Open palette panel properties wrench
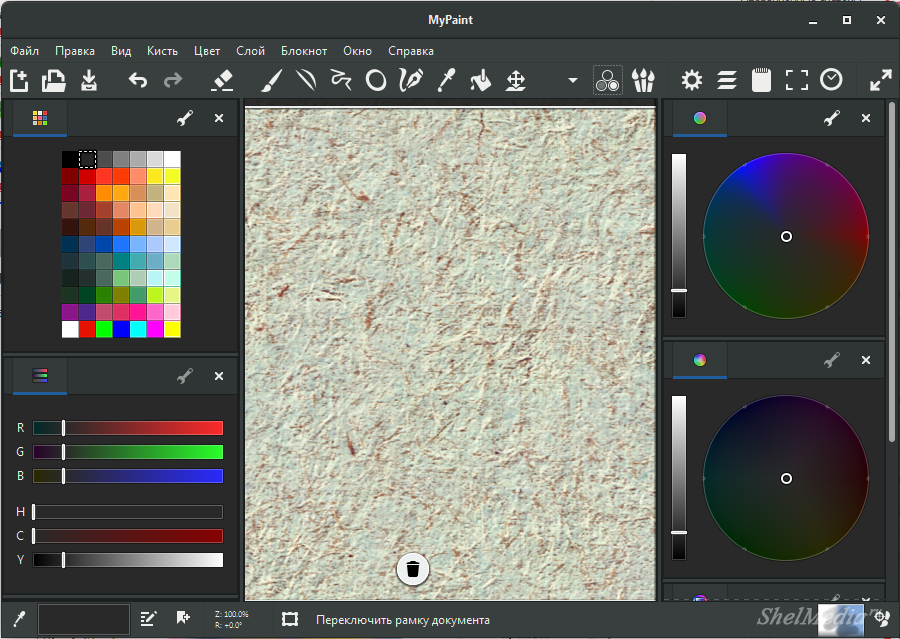 [185, 118]
